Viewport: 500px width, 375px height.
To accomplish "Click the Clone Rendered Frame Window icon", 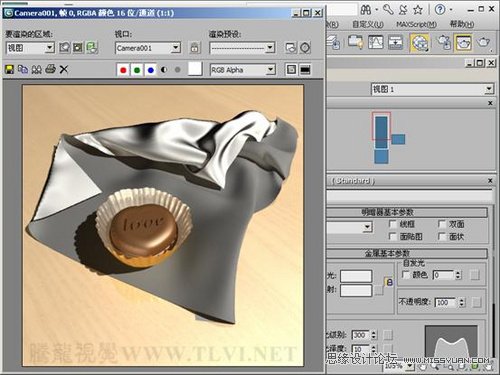I will pos(36,69).
